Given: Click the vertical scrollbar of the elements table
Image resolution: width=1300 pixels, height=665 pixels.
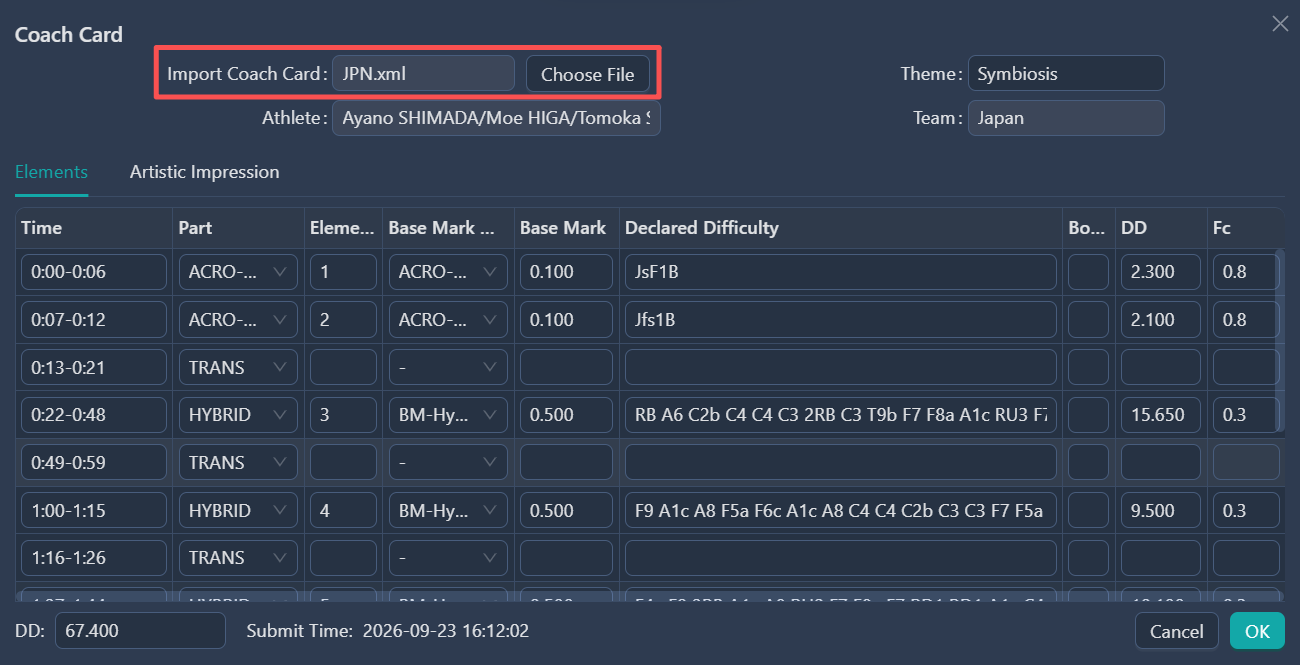Looking at the screenshot, I should click(x=1280, y=340).
